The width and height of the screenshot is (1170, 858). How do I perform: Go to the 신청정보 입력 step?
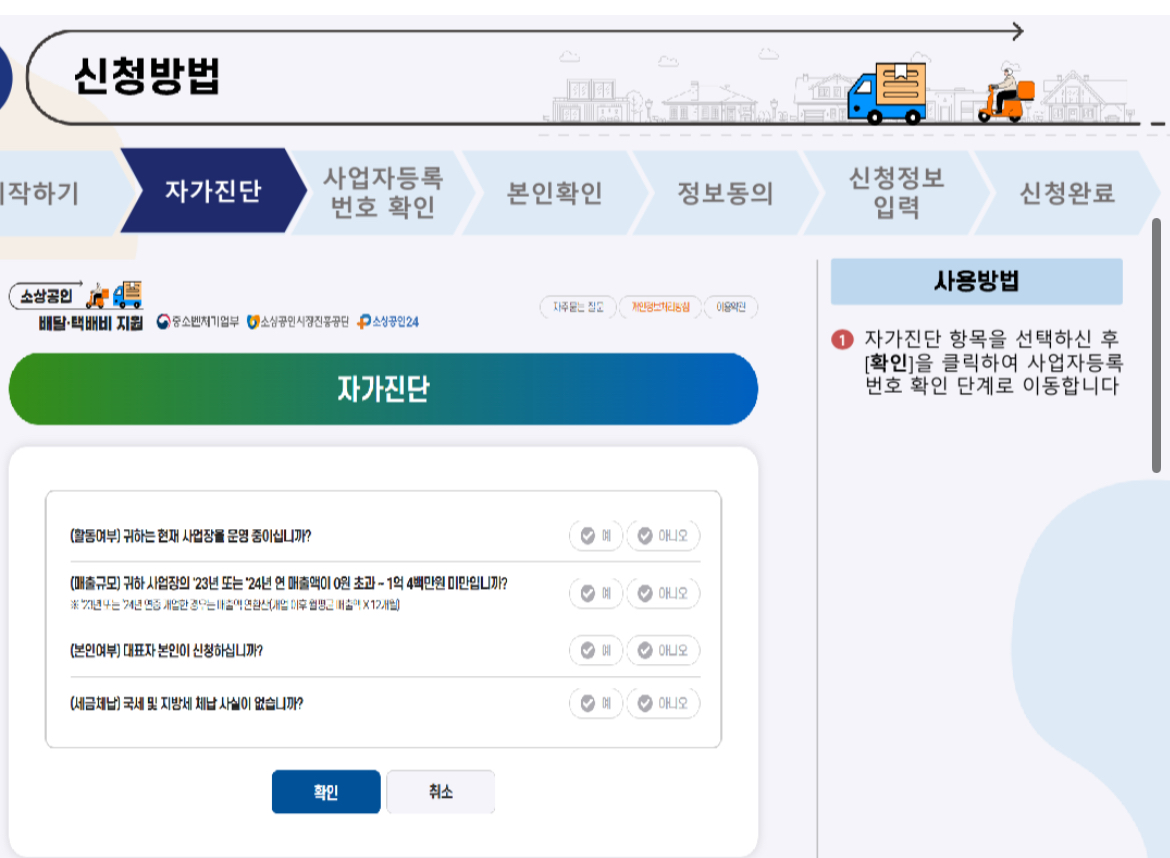(x=896, y=192)
